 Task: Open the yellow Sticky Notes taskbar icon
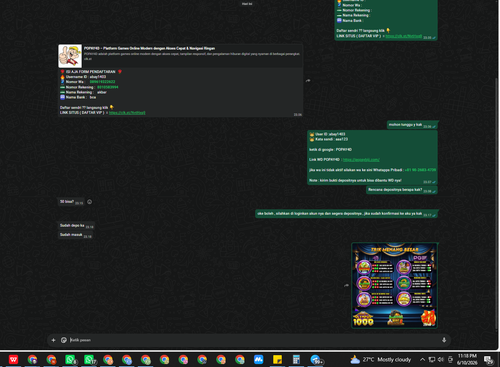[x=277, y=360]
